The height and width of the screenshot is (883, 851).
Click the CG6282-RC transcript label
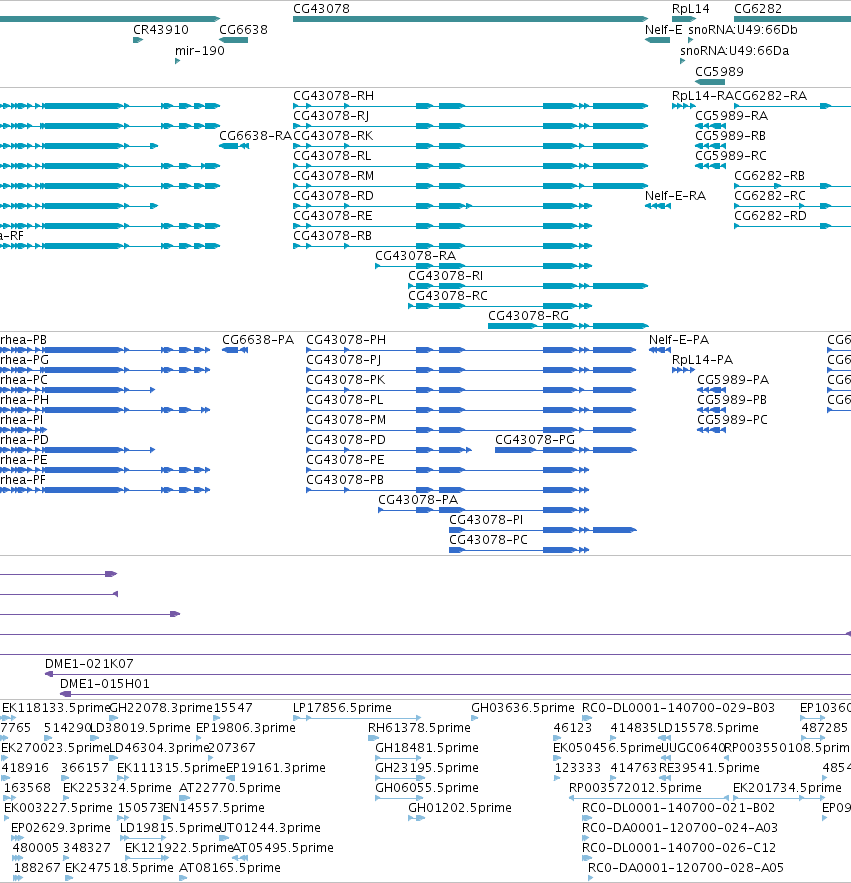coord(769,195)
